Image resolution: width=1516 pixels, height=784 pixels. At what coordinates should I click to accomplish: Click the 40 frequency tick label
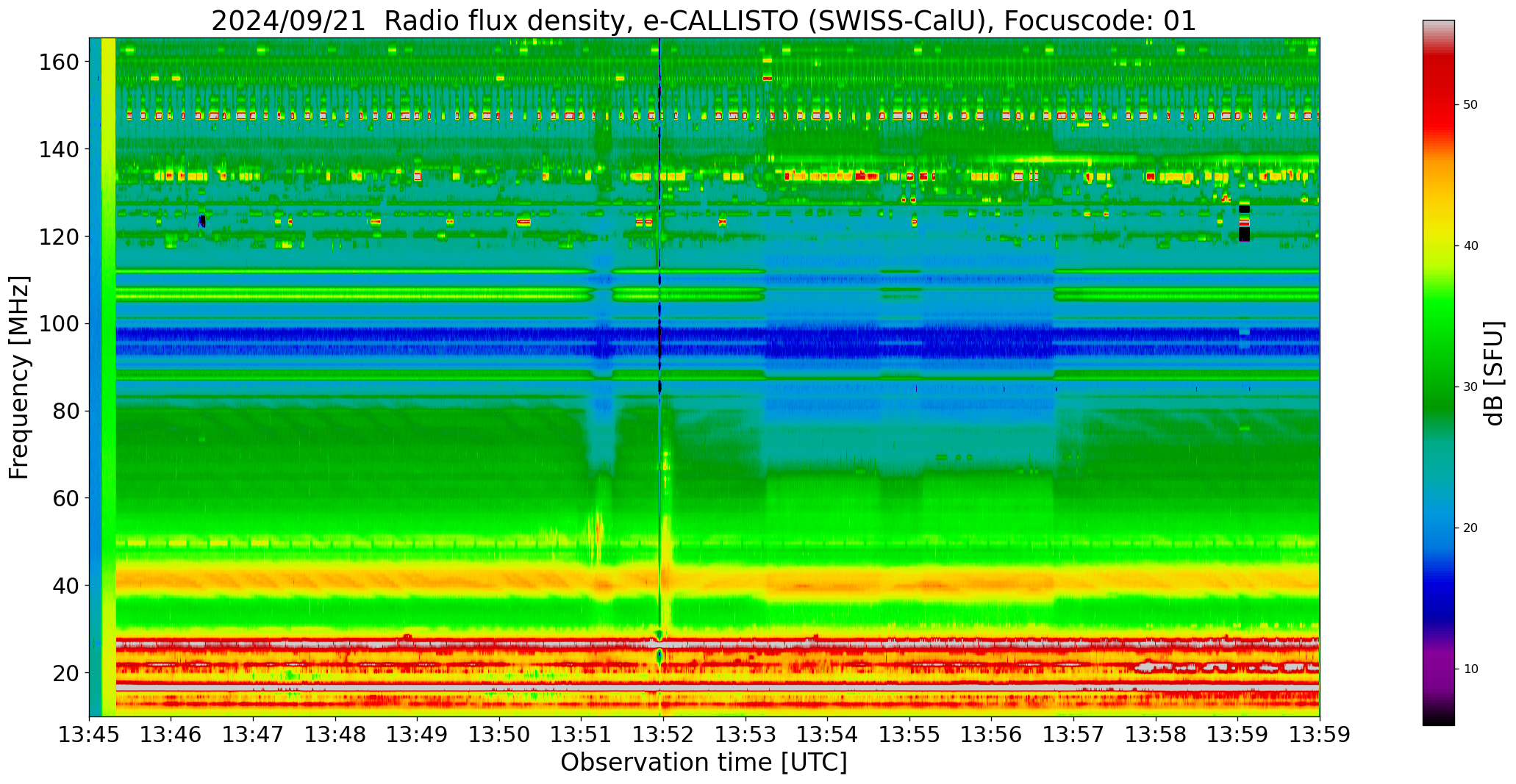point(66,586)
